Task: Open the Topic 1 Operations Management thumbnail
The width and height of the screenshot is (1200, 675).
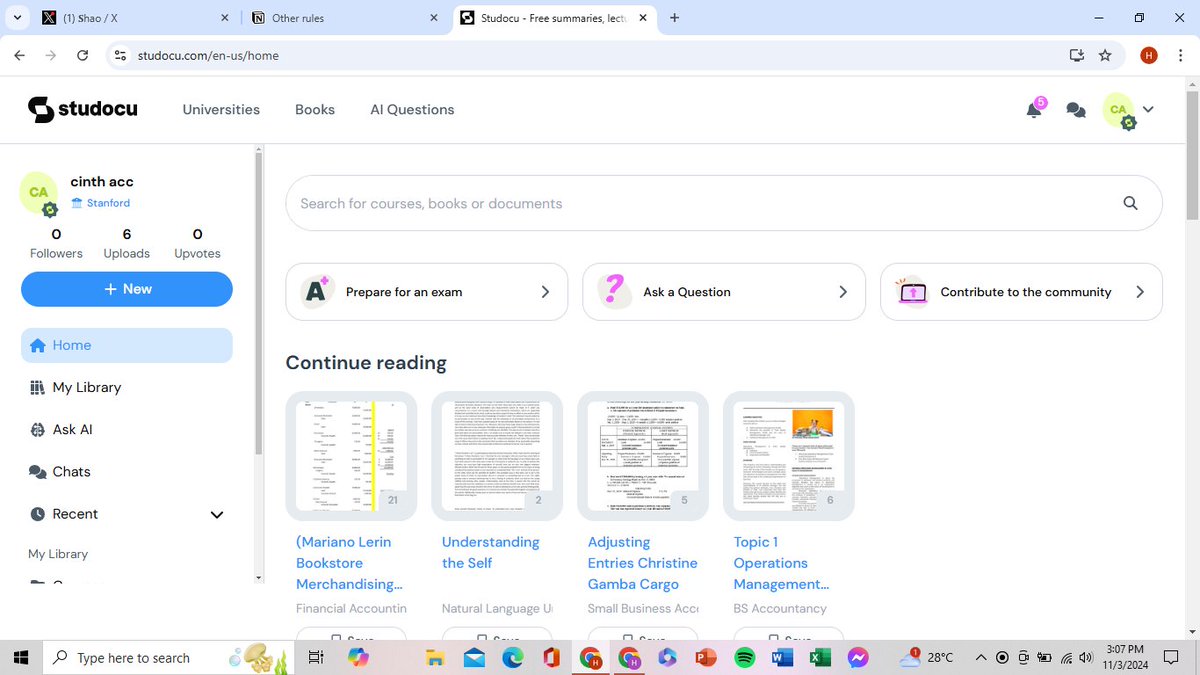Action: [789, 456]
